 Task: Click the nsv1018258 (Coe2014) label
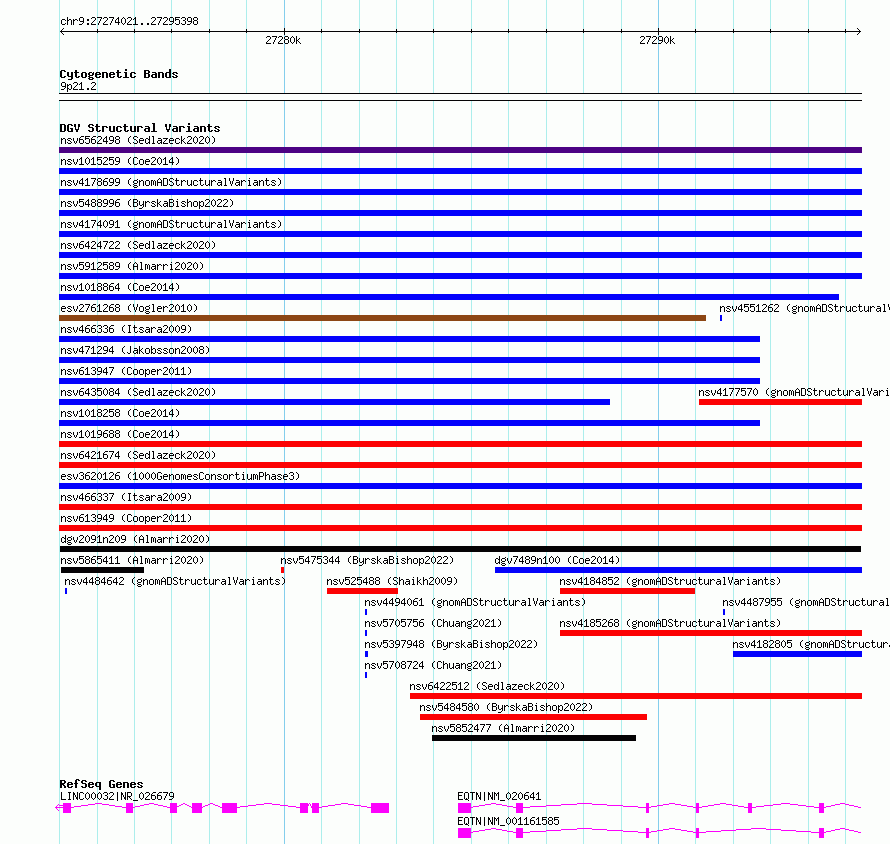pos(120,413)
